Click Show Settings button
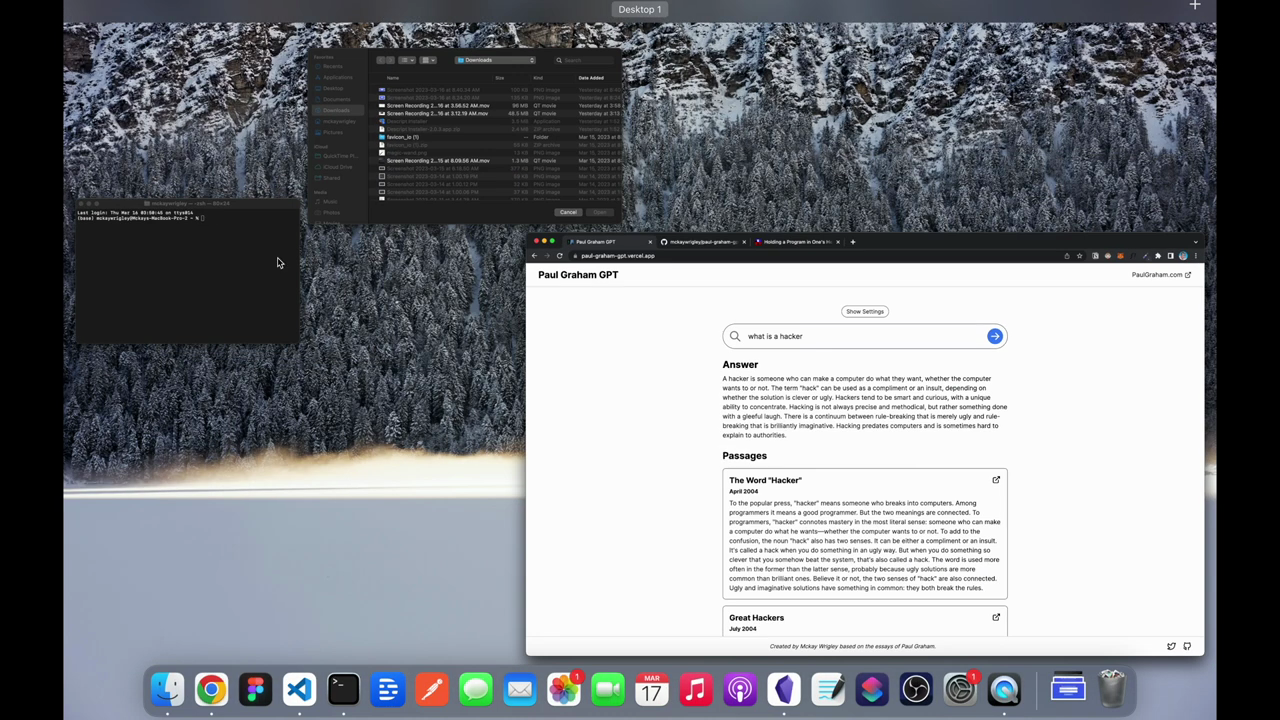The width and height of the screenshot is (1280, 720). pos(865,311)
